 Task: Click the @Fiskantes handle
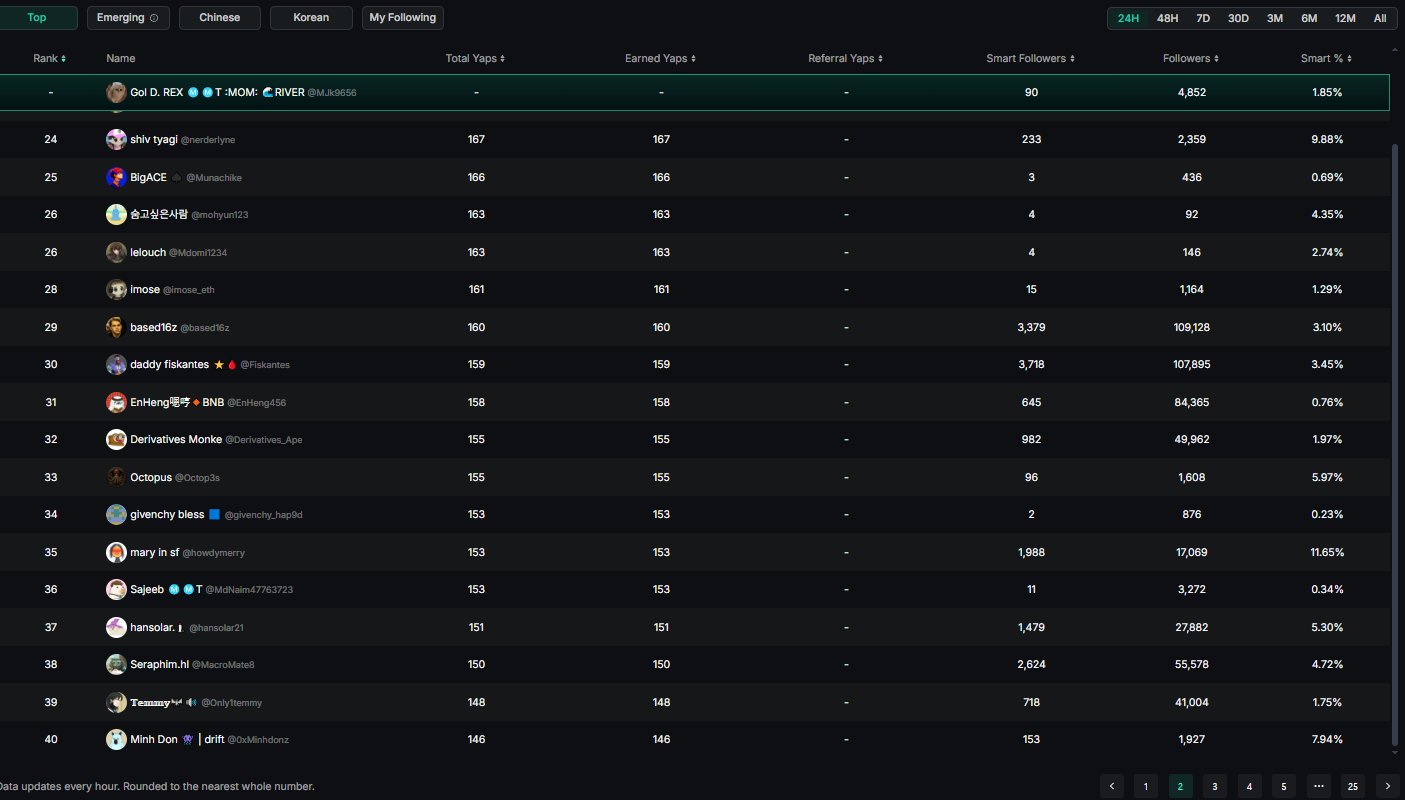[x=265, y=365]
